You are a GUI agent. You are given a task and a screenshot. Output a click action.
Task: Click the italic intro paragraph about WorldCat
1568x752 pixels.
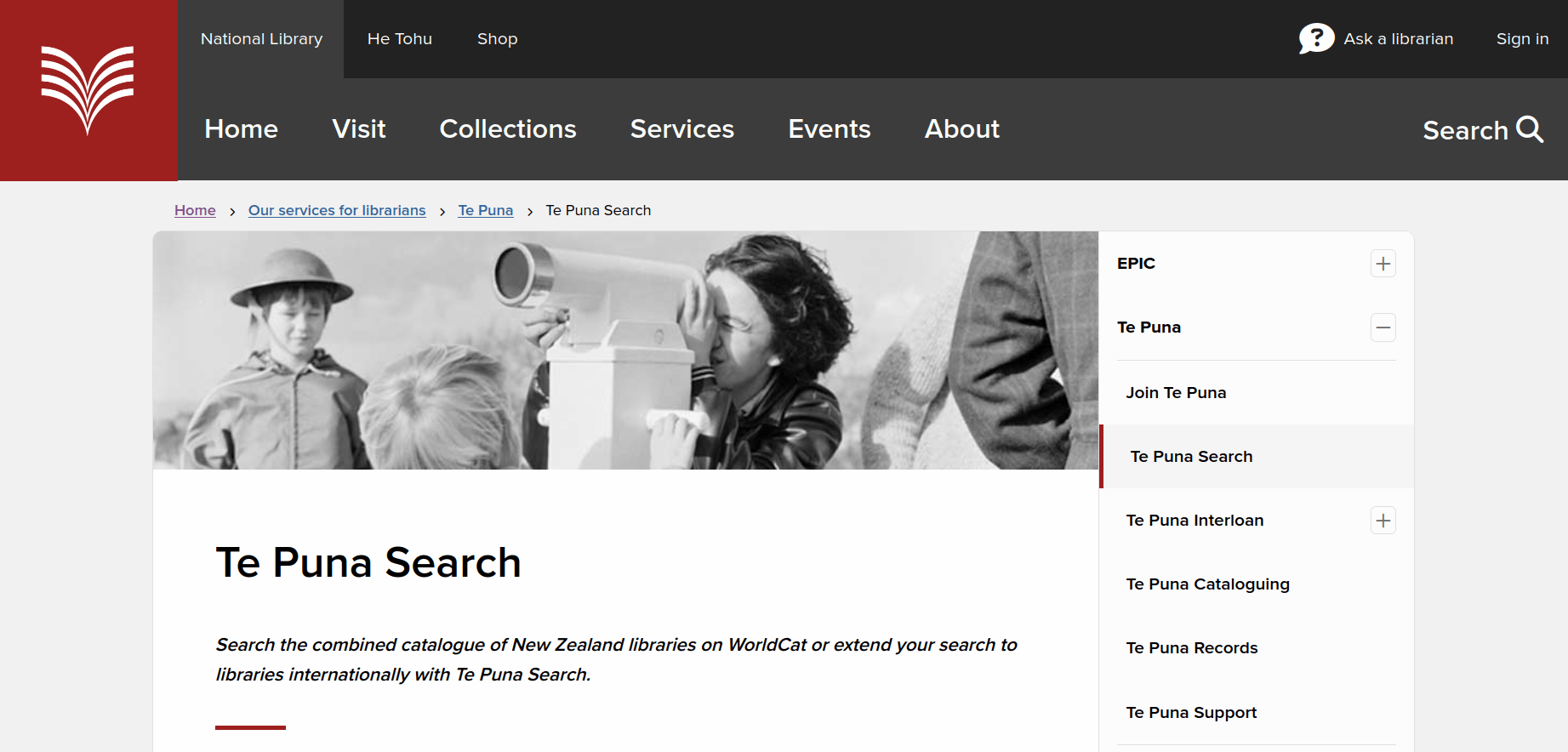[616, 659]
